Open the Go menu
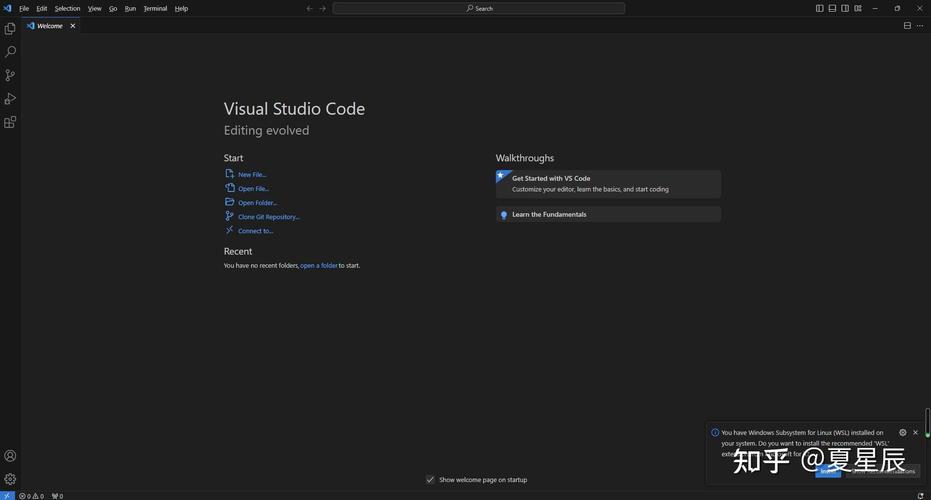The height and width of the screenshot is (500, 931). [113, 8]
